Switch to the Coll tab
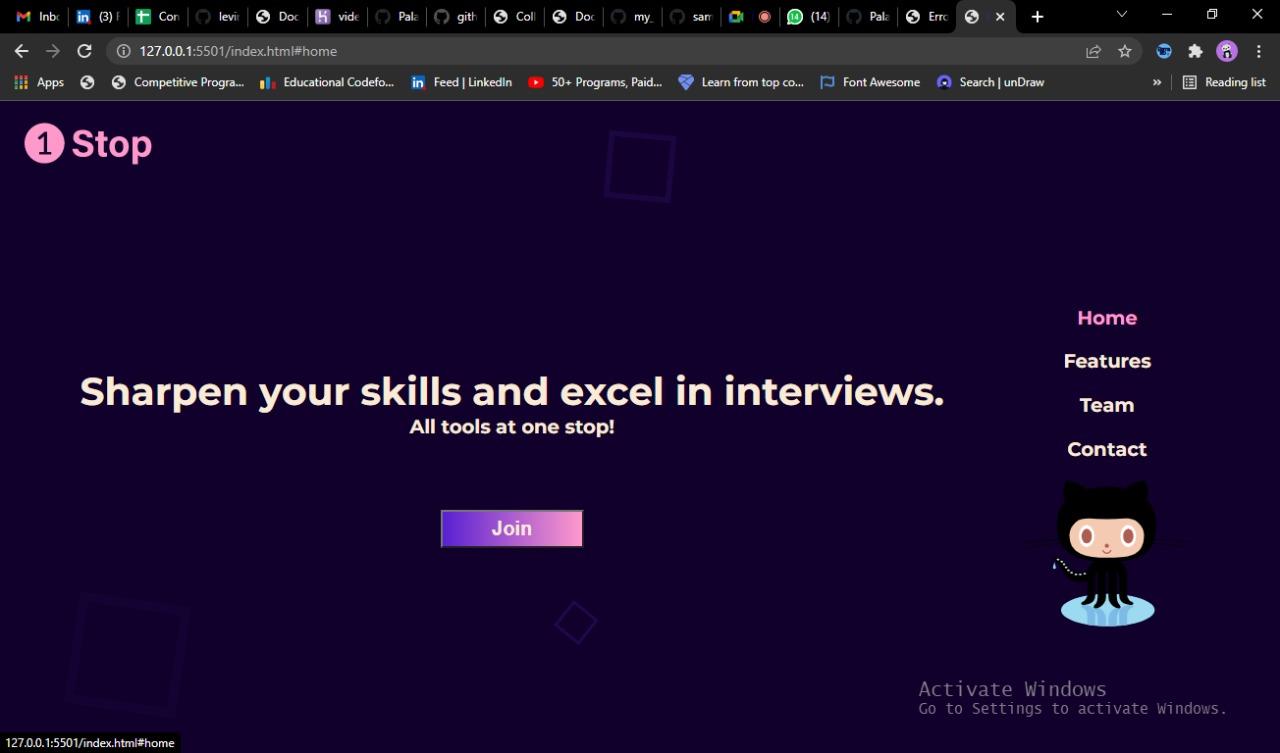The height and width of the screenshot is (753, 1280). [514, 17]
